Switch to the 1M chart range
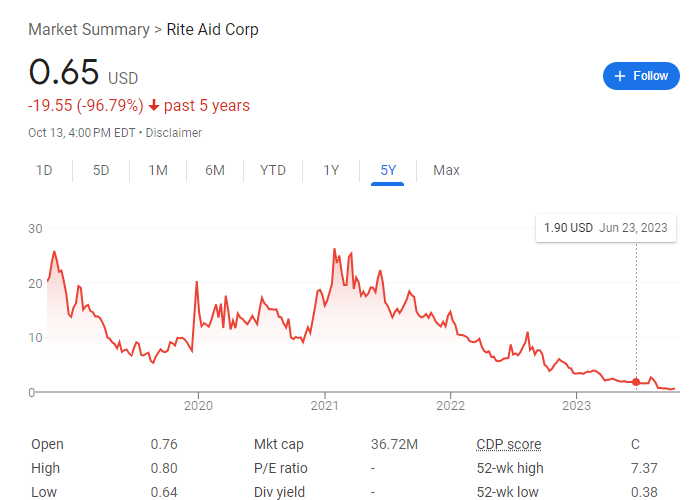The width and height of the screenshot is (697, 500). point(158,170)
